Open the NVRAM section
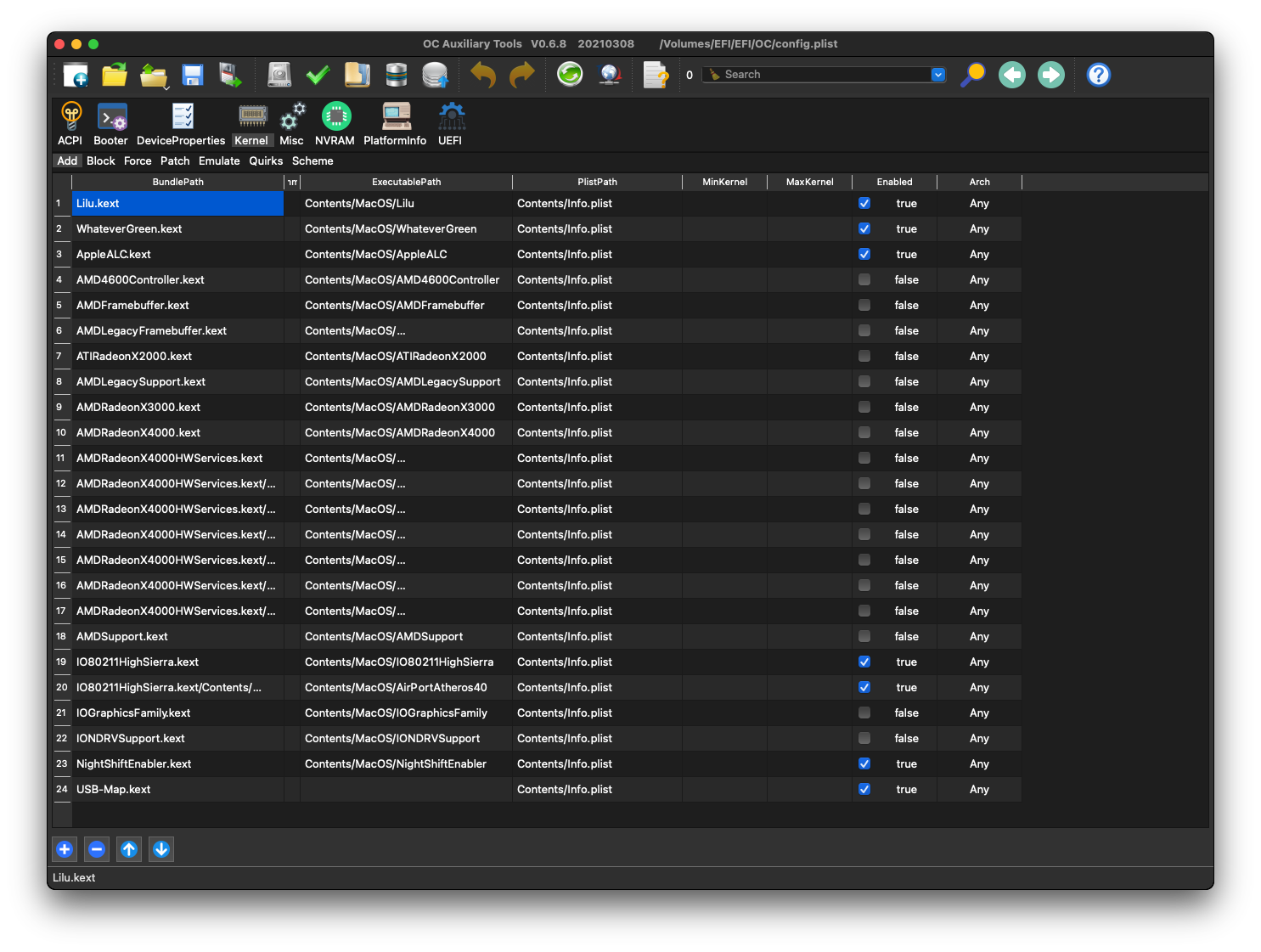Image resolution: width=1261 pixels, height=952 pixels. [x=335, y=124]
